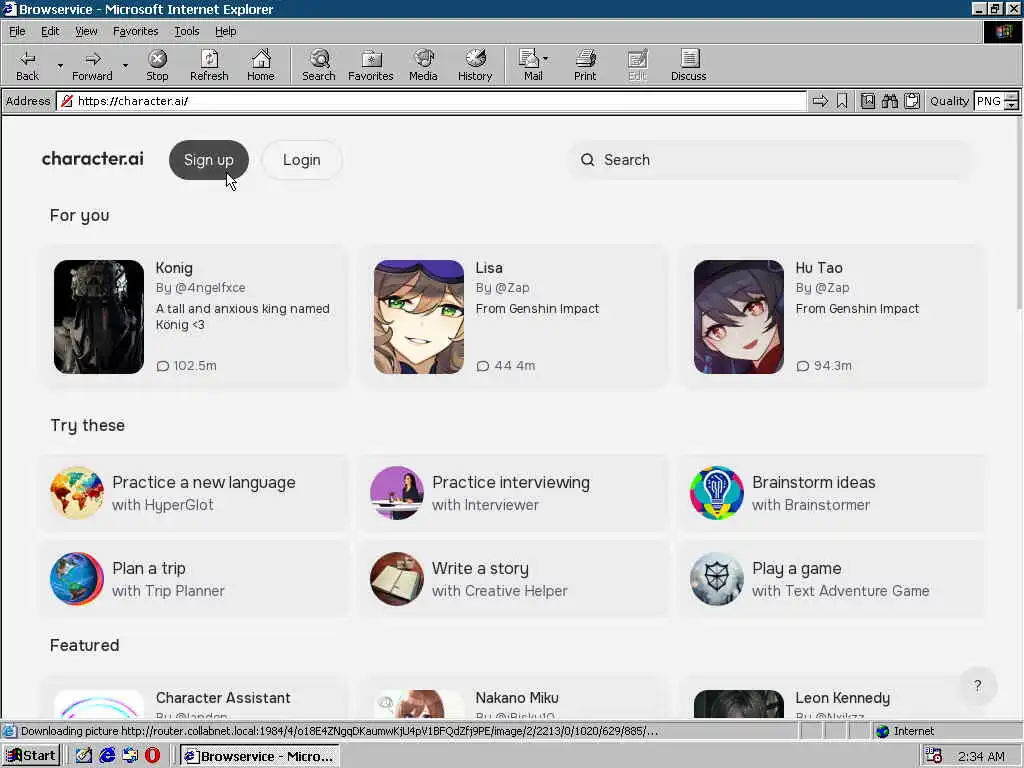Image resolution: width=1024 pixels, height=768 pixels.
Task: Click the binoculars find icon
Action: 889,101
